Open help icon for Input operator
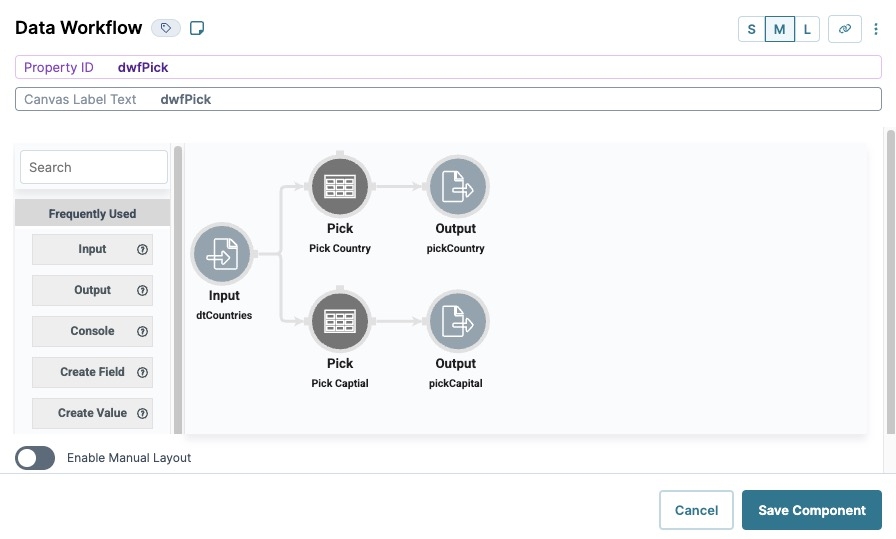 [142, 249]
